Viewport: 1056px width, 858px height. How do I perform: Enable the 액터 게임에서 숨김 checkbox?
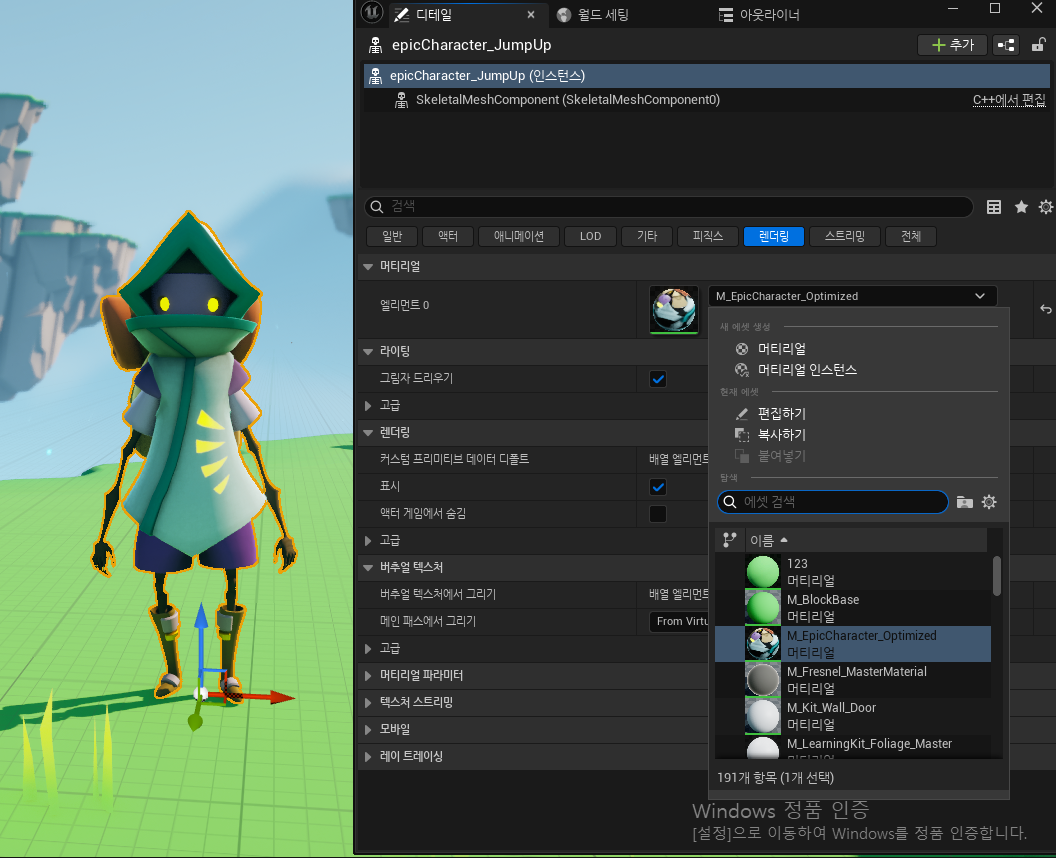pyautogui.click(x=658, y=514)
